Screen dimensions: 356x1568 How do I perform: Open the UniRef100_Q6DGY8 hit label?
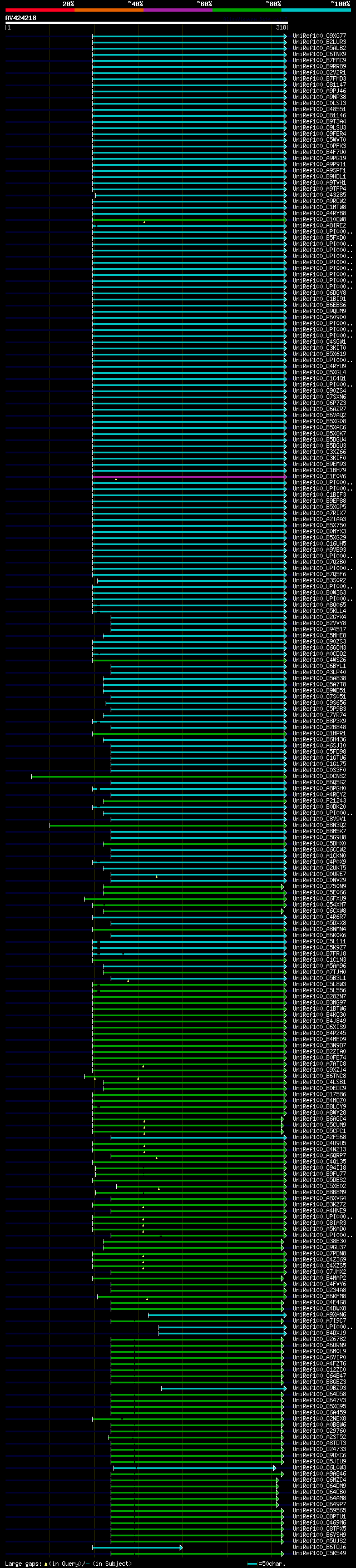[x=319, y=293]
